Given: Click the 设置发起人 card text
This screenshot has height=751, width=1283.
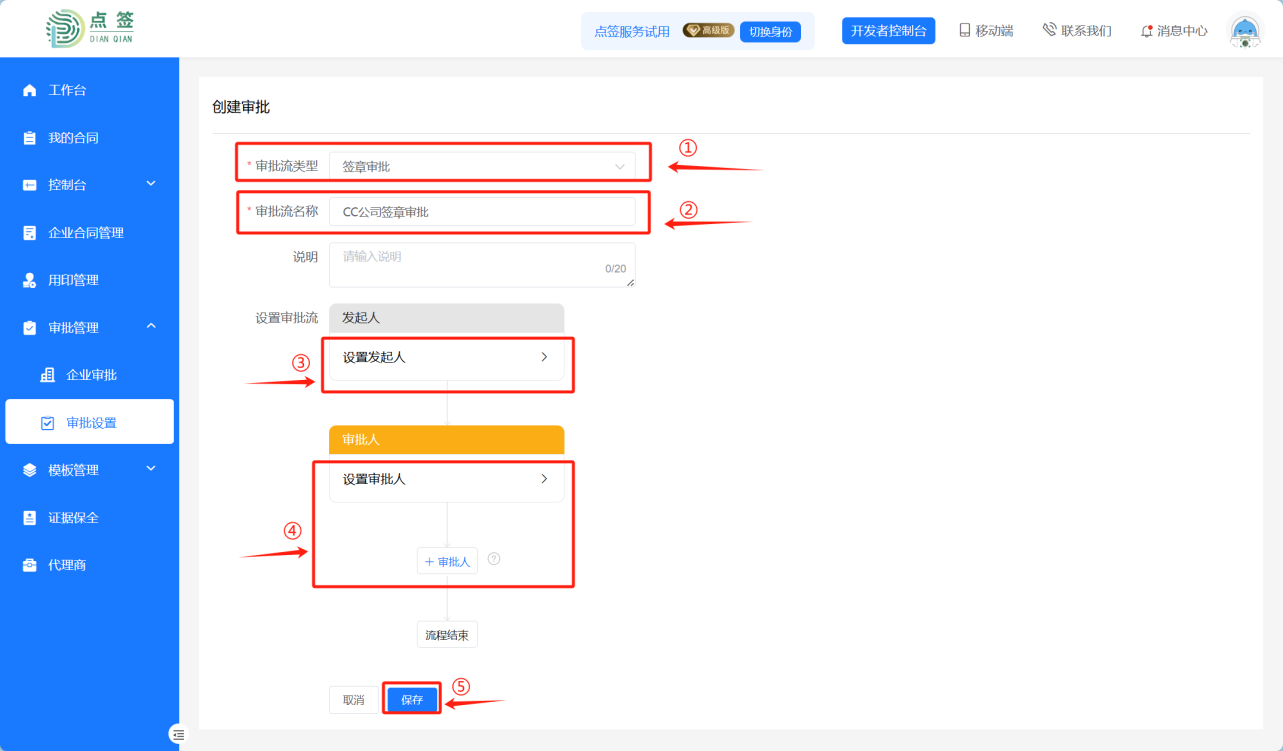Looking at the screenshot, I should pyautogui.click(x=374, y=357).
